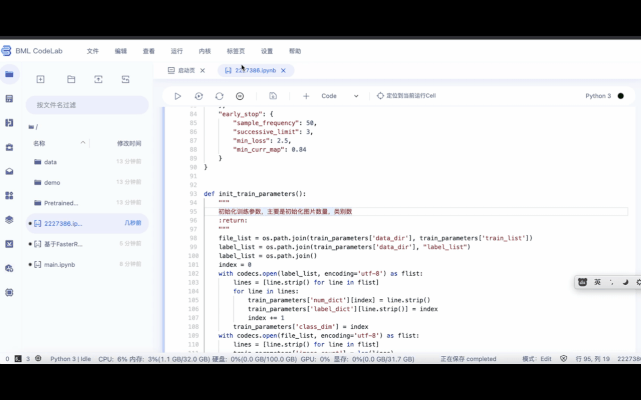The width and height of the screenshot is (641, 400).
Task: Click the circular play icon to run all cells
Action: (x=199, y=96)
